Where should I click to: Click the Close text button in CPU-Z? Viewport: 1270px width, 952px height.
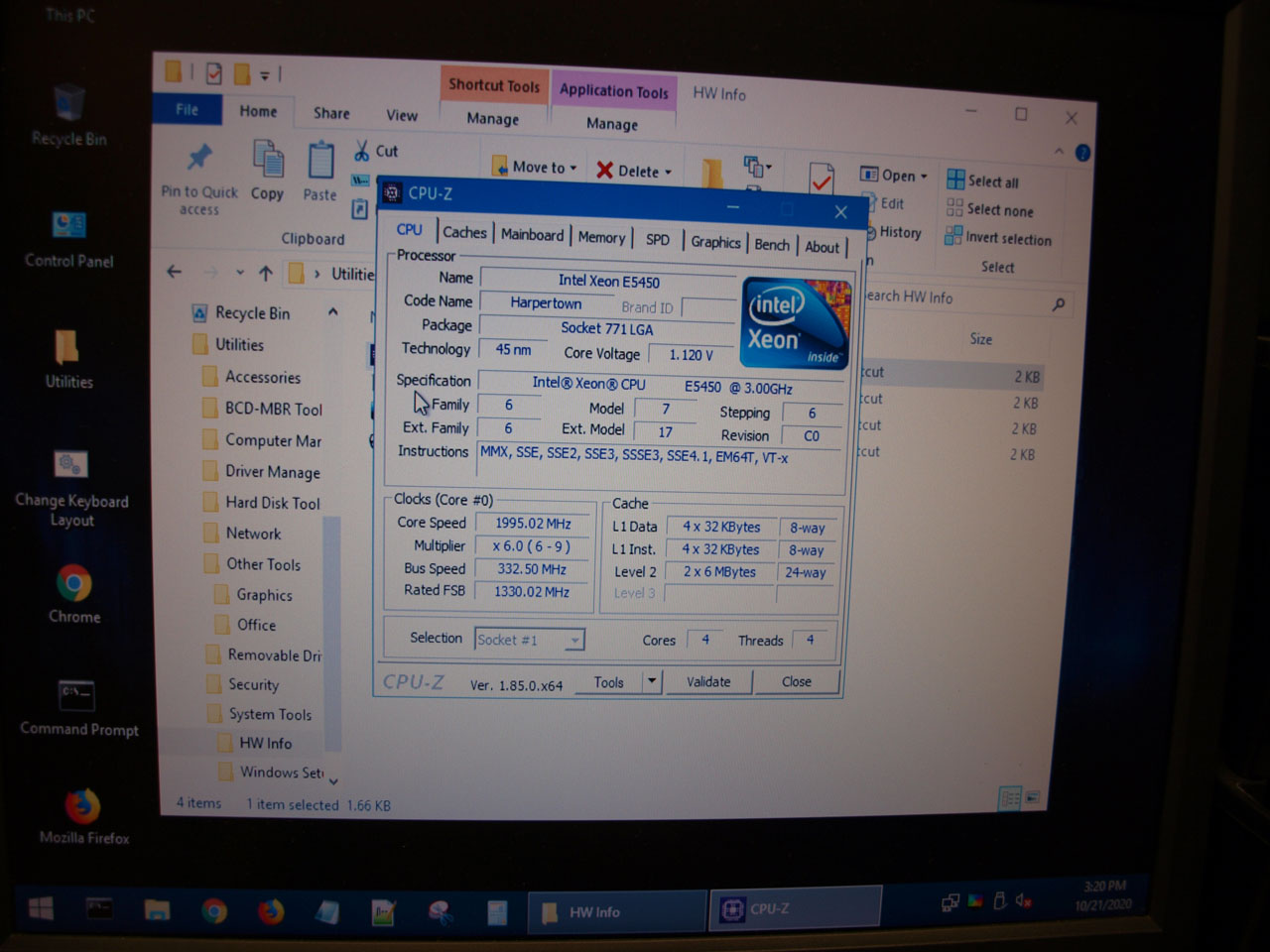pyautogui.click(x=796, y=681)
